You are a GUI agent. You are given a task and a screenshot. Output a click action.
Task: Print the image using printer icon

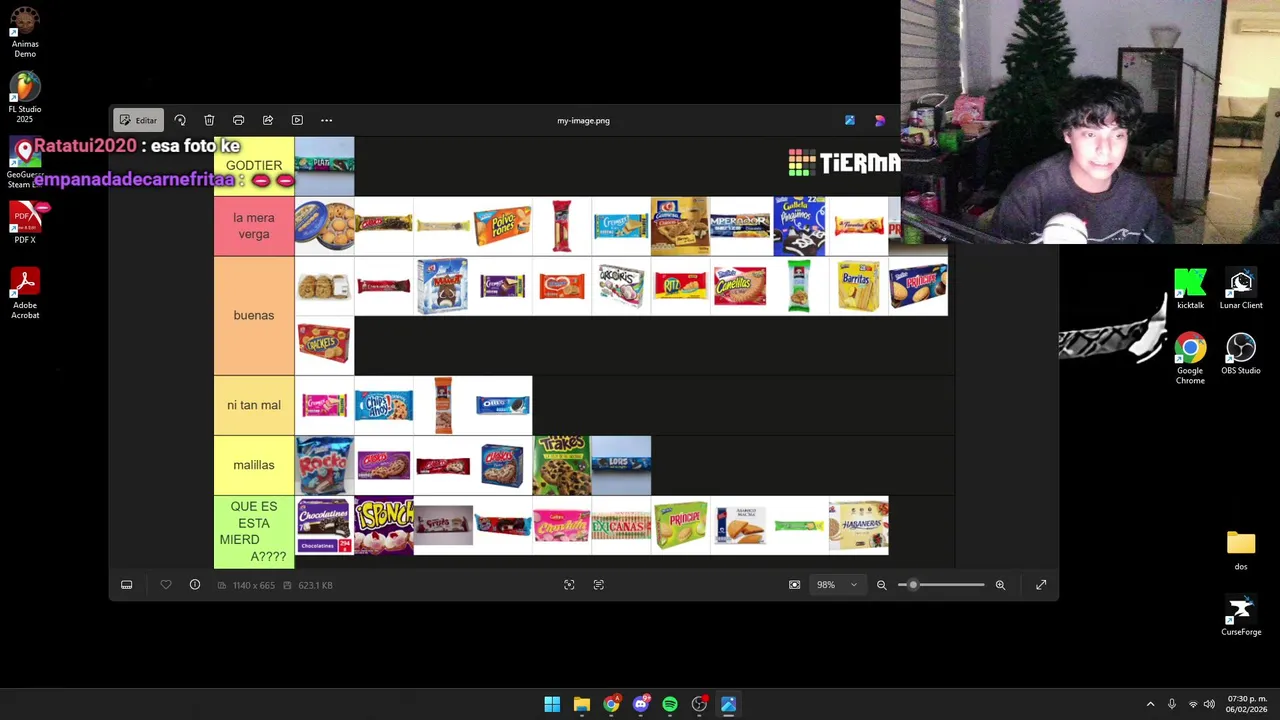238,120
